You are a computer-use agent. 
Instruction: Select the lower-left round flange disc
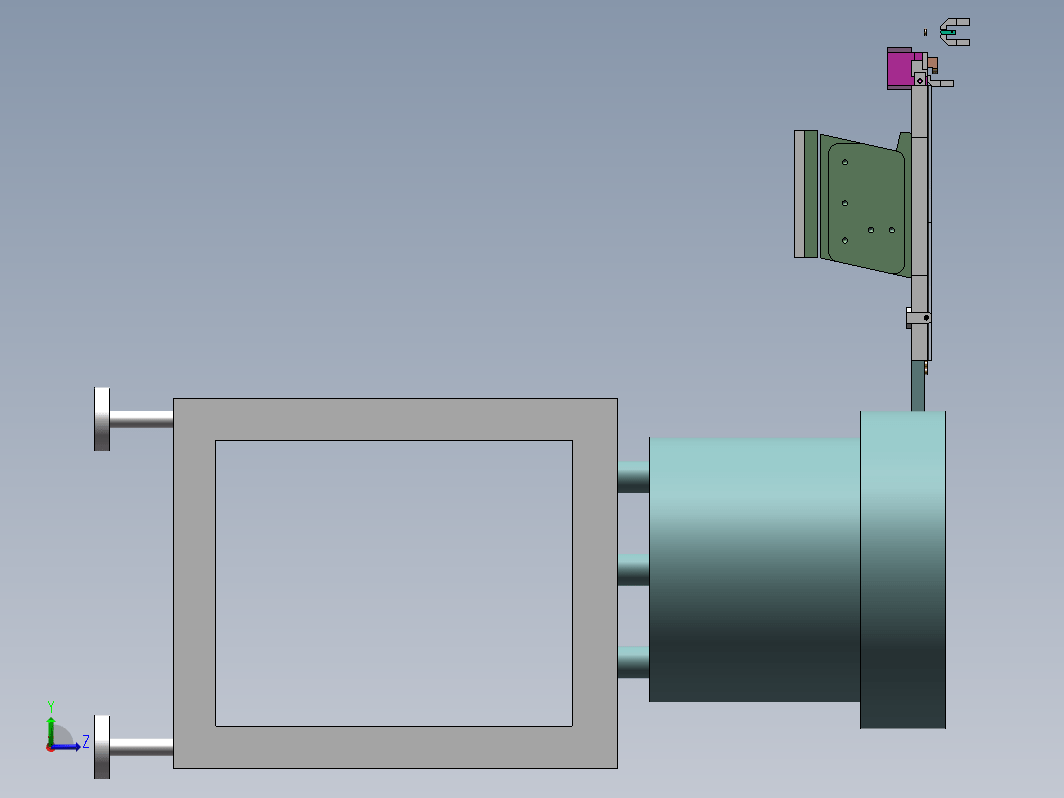(x=102, y=746)
